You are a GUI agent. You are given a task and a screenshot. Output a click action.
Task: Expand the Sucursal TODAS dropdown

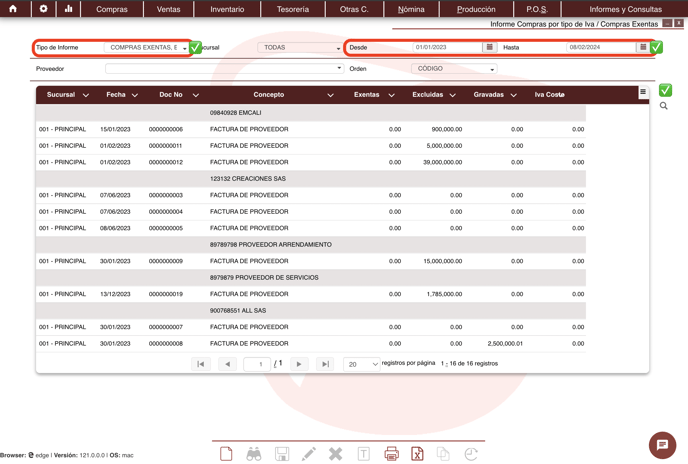tap(300, 47)
